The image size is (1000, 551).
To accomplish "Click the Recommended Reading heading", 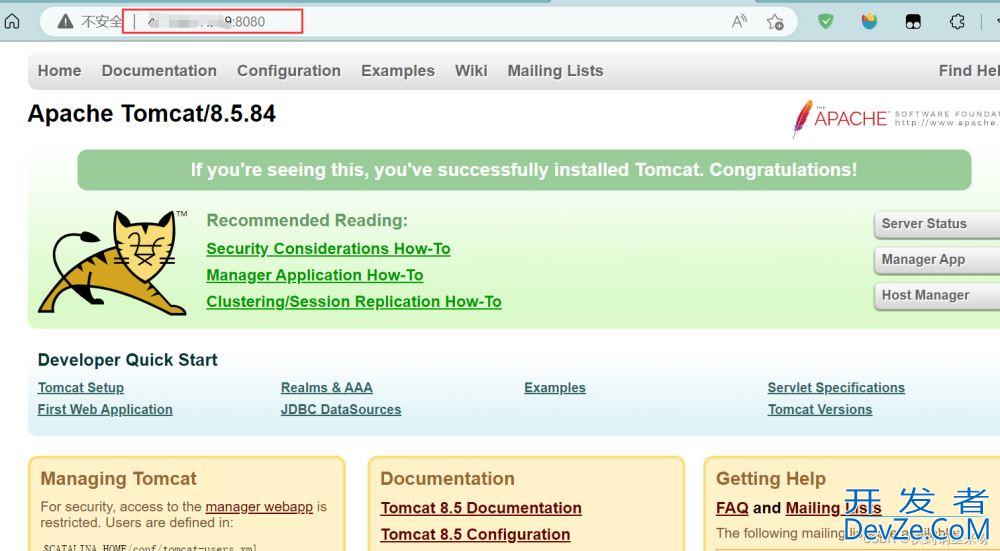I will point(307,221).
